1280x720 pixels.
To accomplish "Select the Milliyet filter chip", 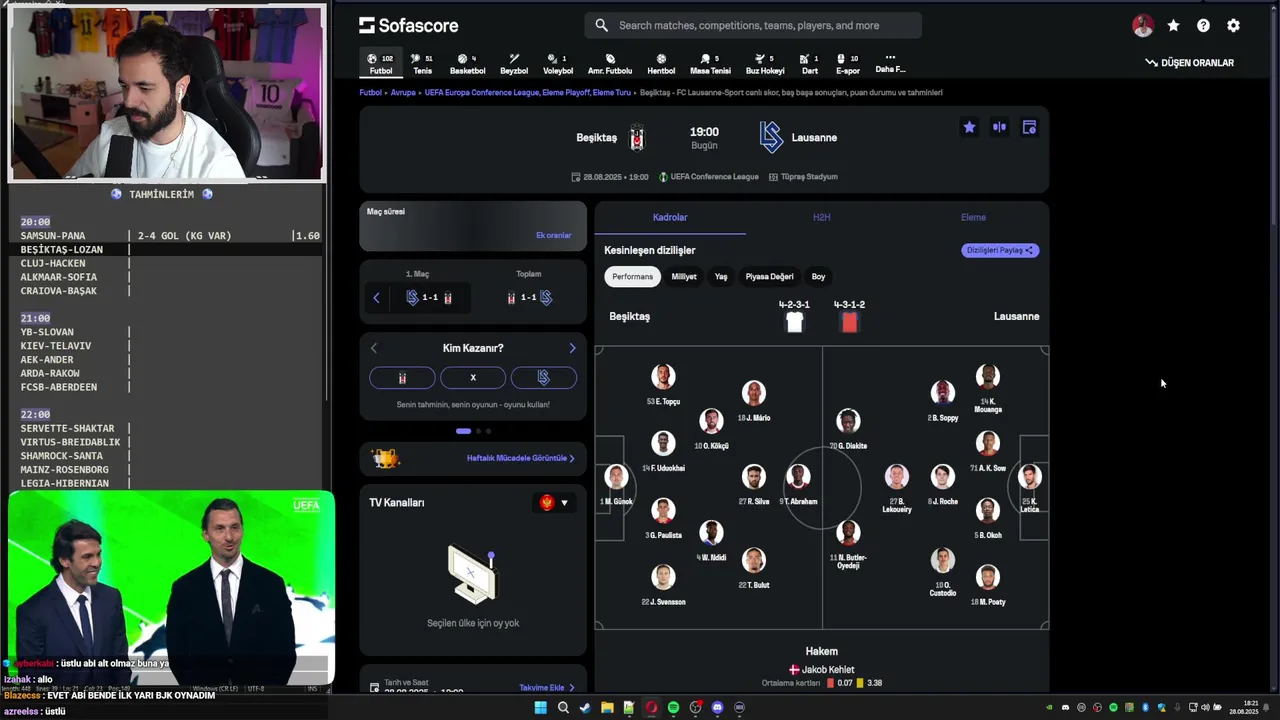I will (684, 277).
